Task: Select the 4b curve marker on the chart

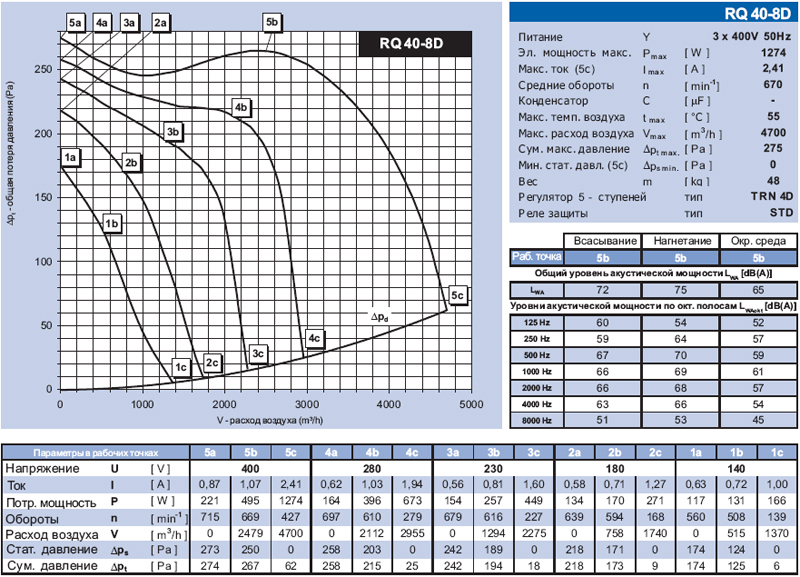Action: click(240, 108)
